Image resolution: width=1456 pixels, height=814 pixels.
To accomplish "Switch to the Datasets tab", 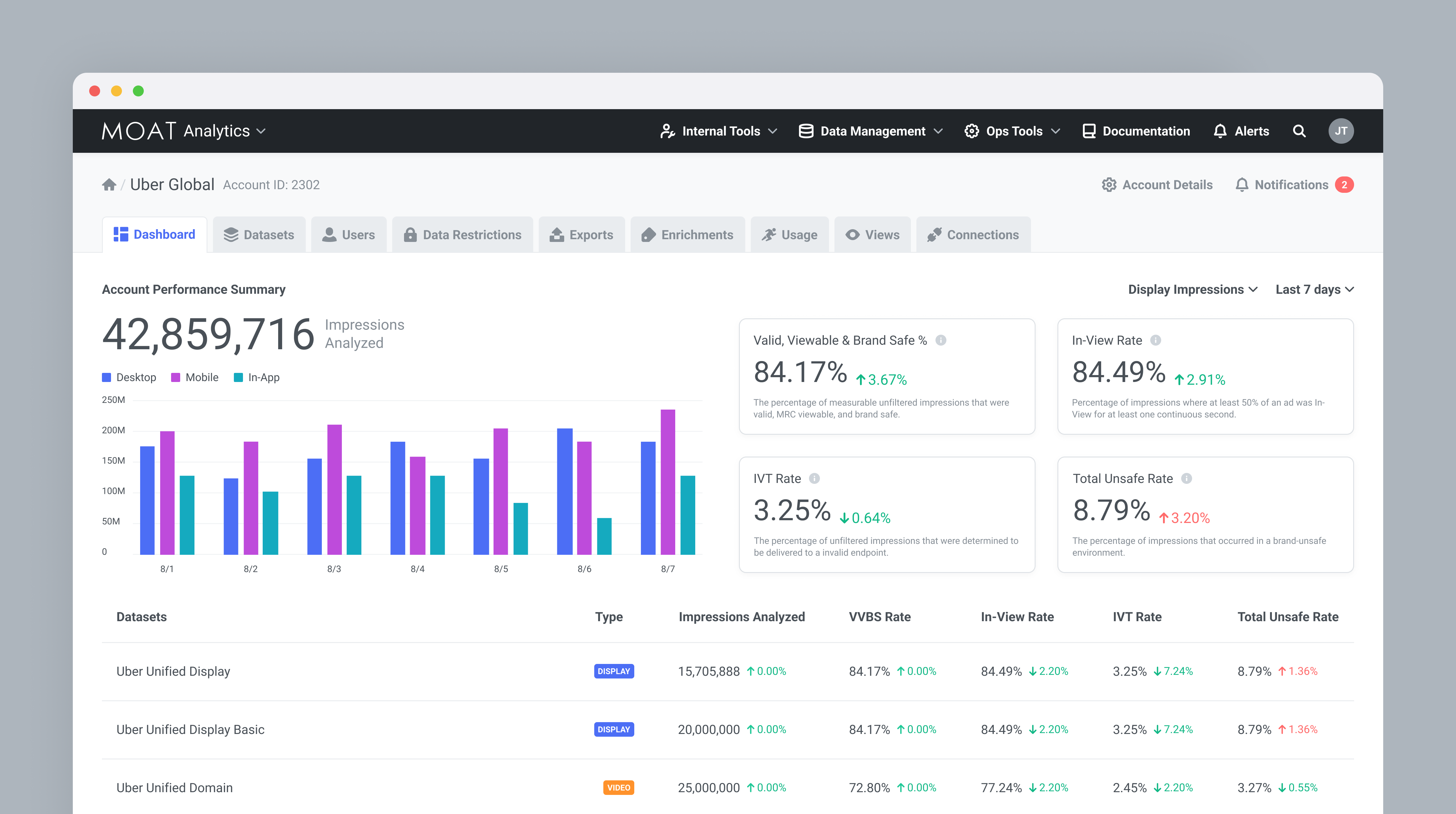I will (x=259, y=235).
